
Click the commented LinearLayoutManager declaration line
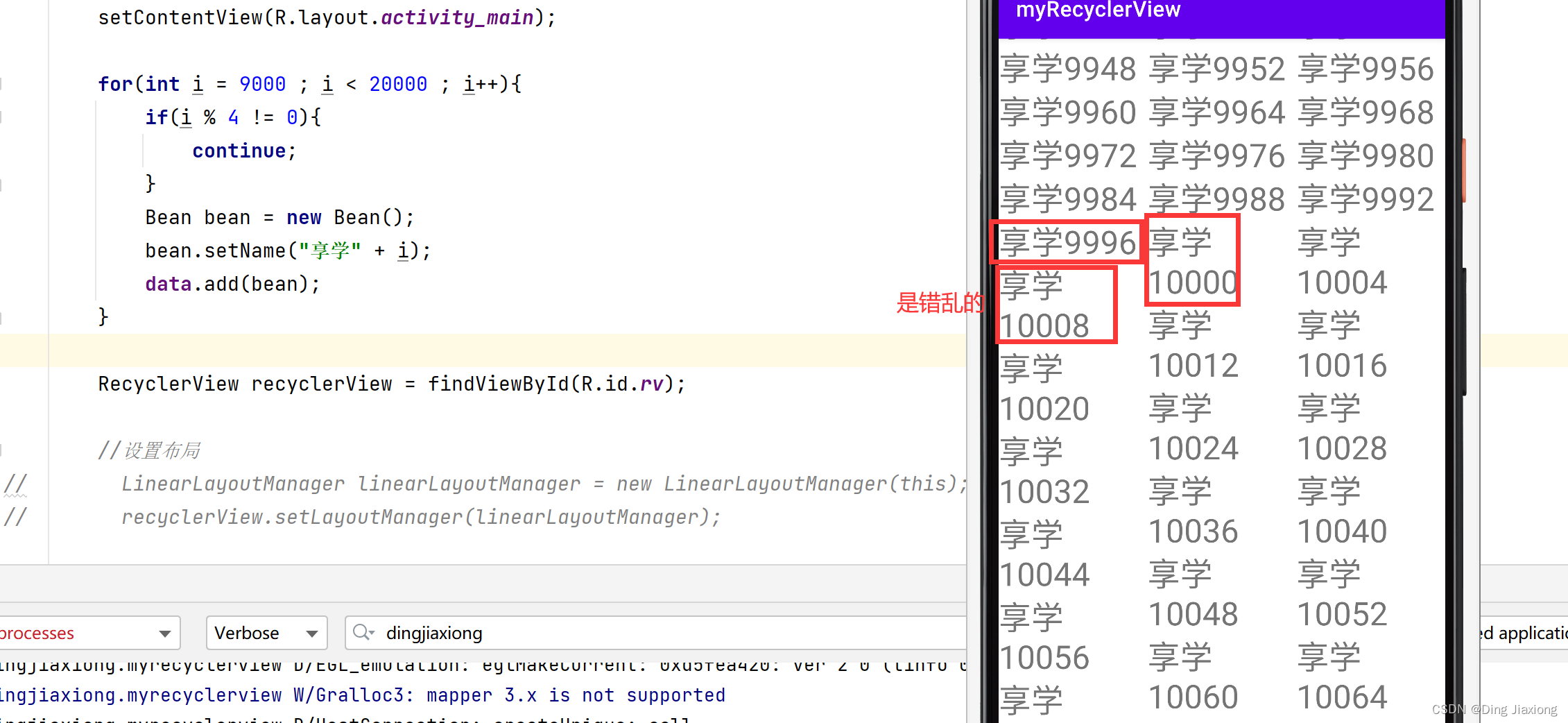tap(544, 484)
